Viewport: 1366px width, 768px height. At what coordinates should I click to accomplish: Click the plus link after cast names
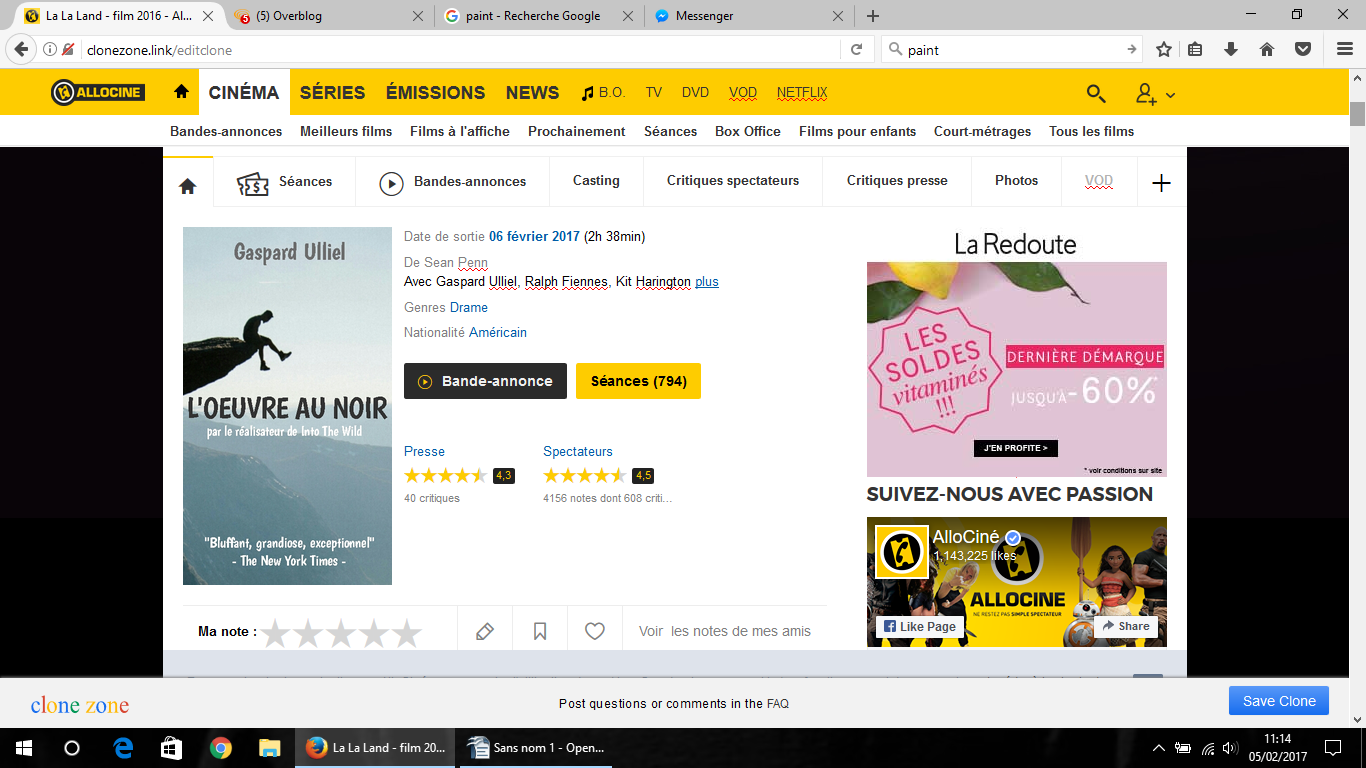(707, 282)
